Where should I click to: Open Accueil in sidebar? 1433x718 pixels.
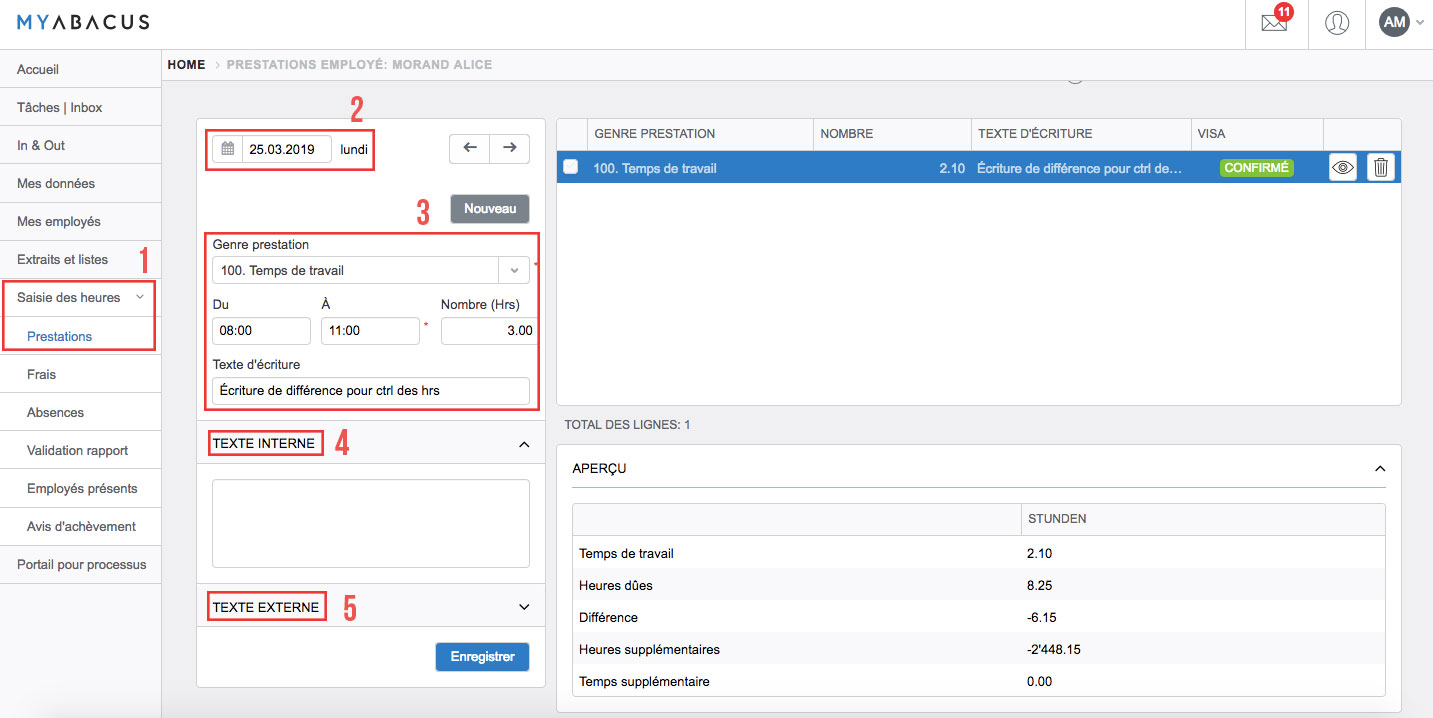pos(80,69)
